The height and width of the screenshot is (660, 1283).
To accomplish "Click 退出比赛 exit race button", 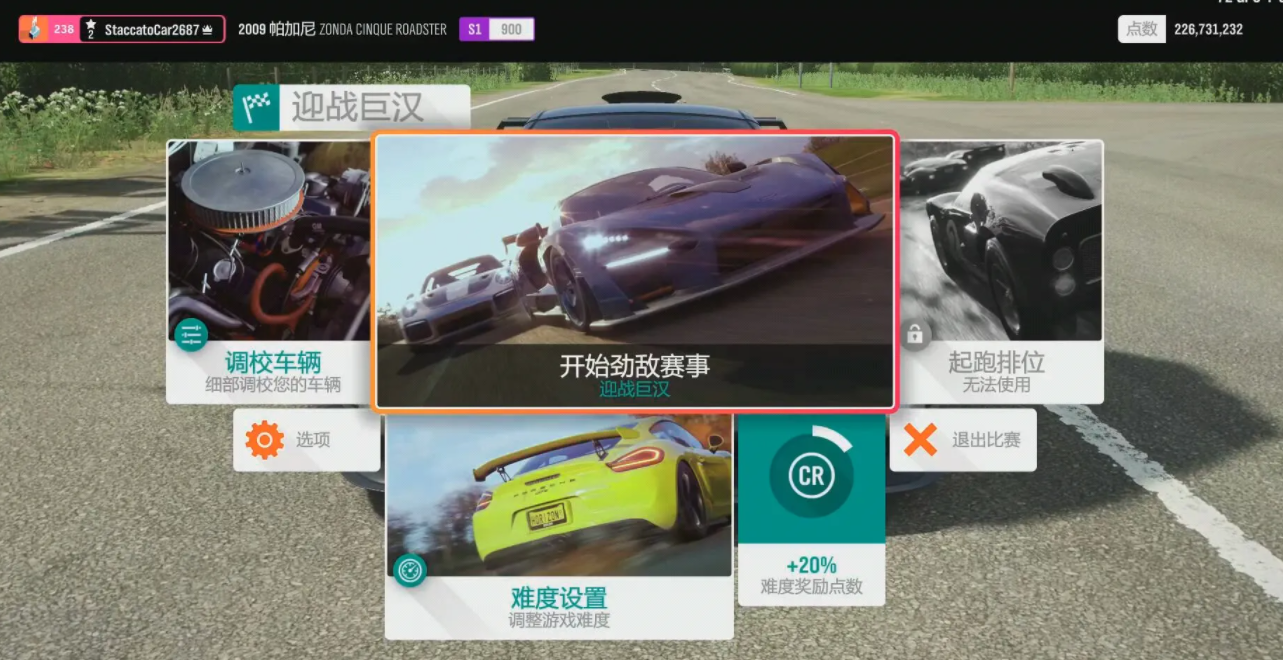I will point(963,440).
